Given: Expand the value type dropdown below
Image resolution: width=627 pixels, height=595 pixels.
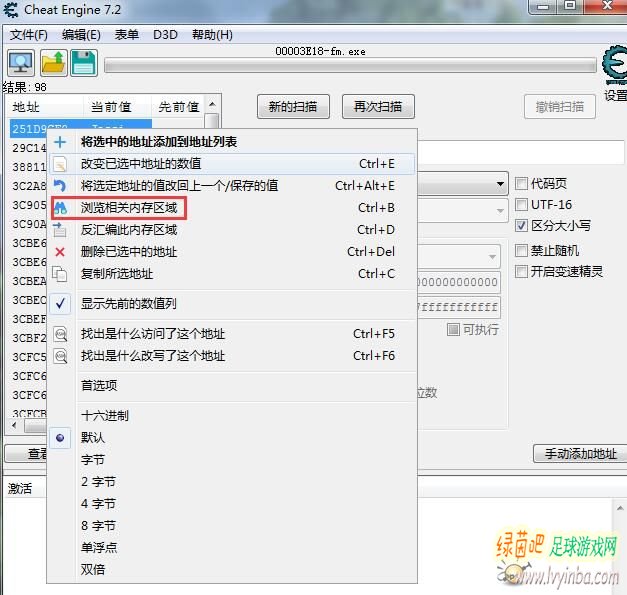Looking at the screenshot, I should click(500, 211).
